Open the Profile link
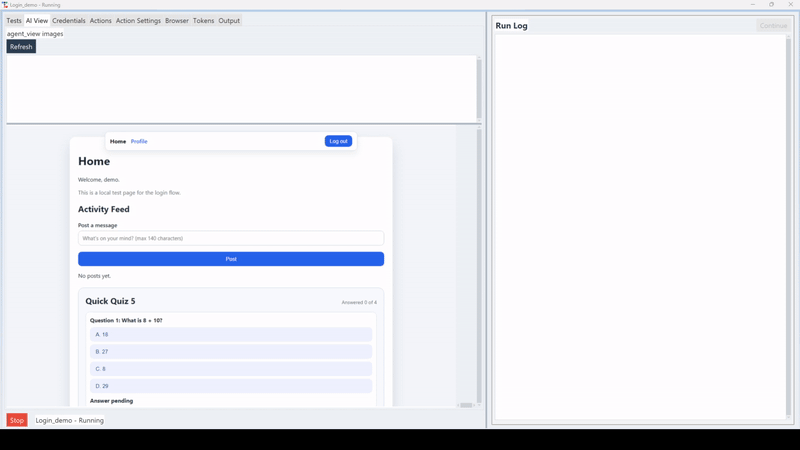The width and height of the screenshot is (800, 450). click(139, 141)
